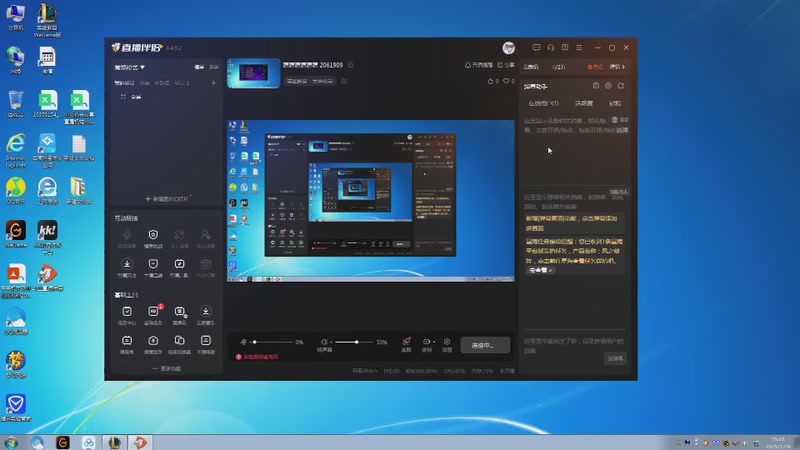Screen dimensions: 800x450
Task: Open the Recycle Bin on desktop
Action: [16, 104]
